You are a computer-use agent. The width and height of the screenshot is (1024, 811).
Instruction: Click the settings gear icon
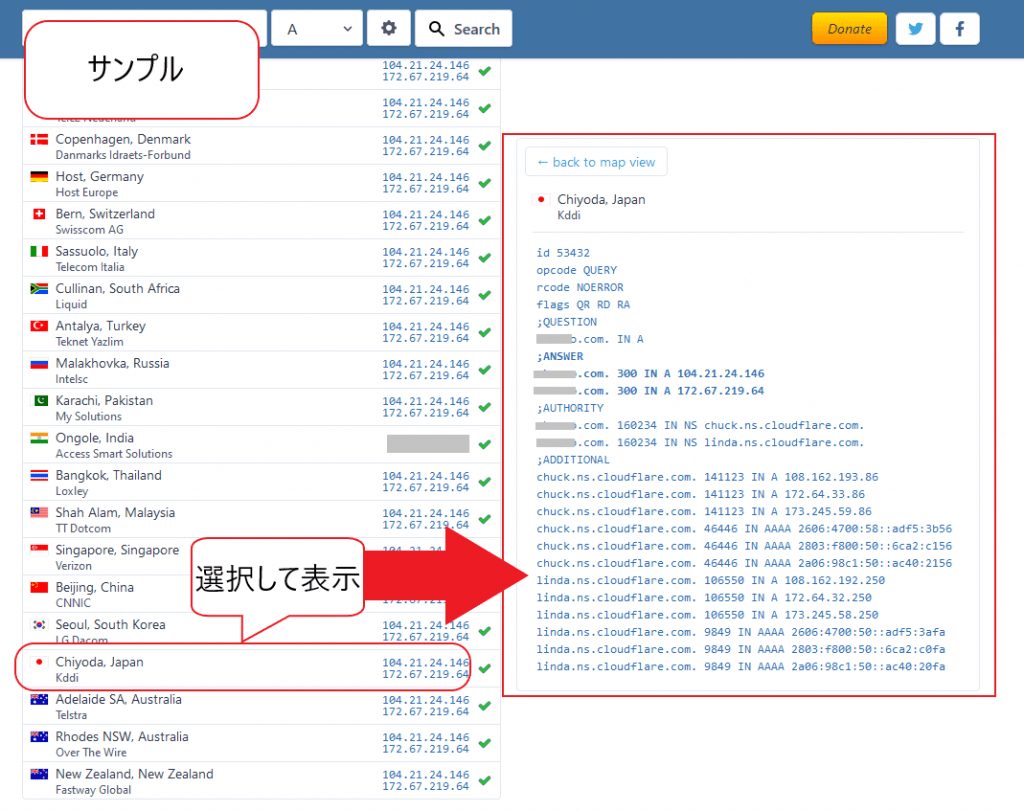coord(389,29)
